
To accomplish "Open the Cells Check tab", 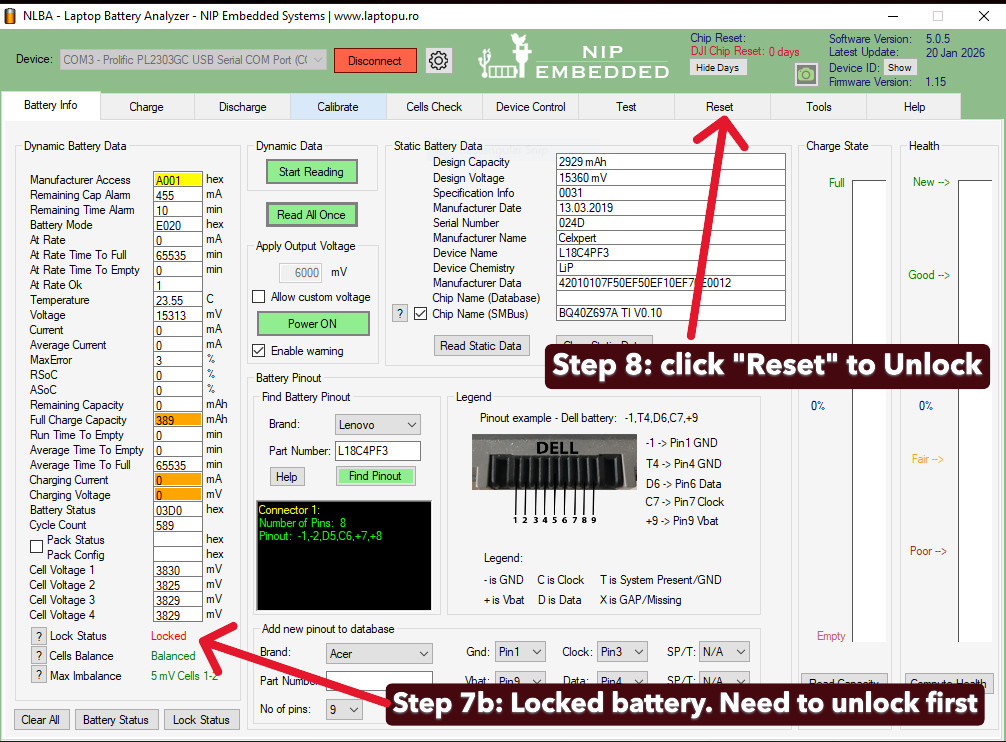I will [x=434, y=107].
